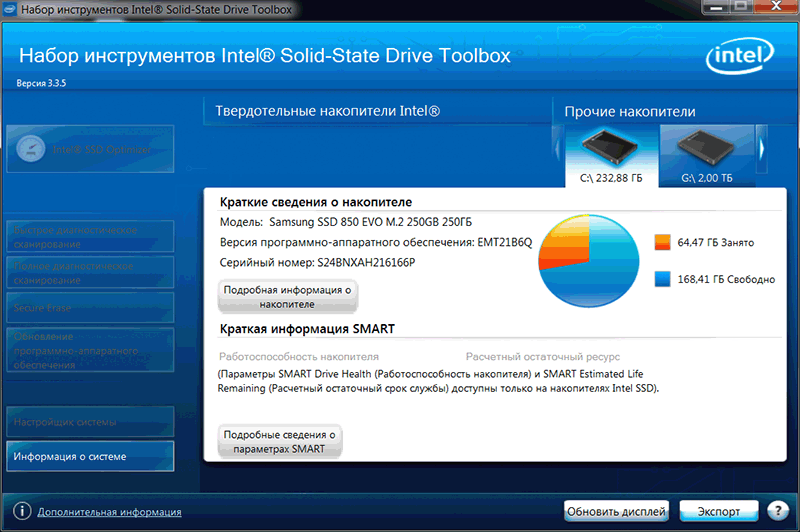
Task: Click Версия 3.3.5 text
Action: click(x=41, y=83)
